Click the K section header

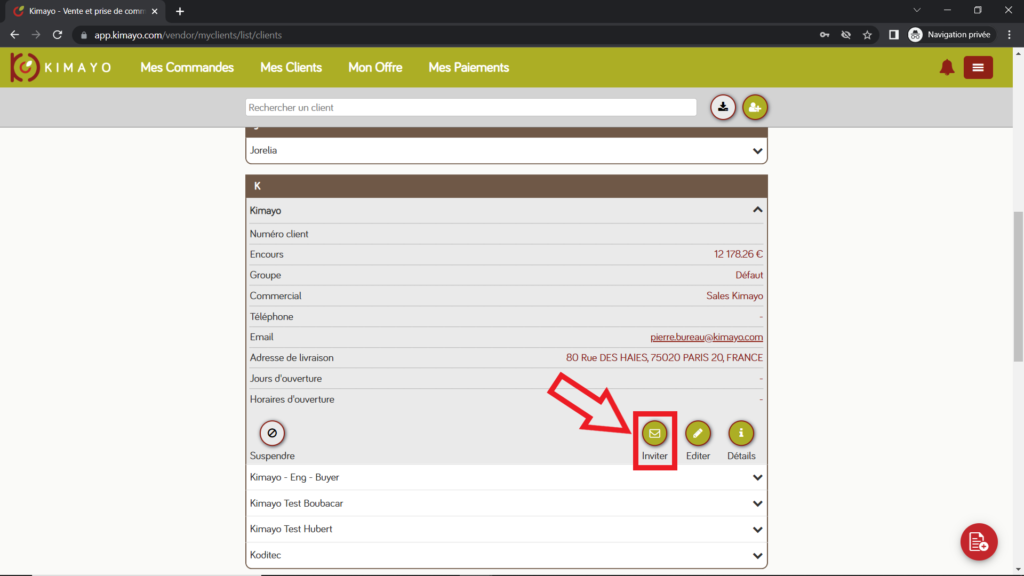(x=506, y=186)
